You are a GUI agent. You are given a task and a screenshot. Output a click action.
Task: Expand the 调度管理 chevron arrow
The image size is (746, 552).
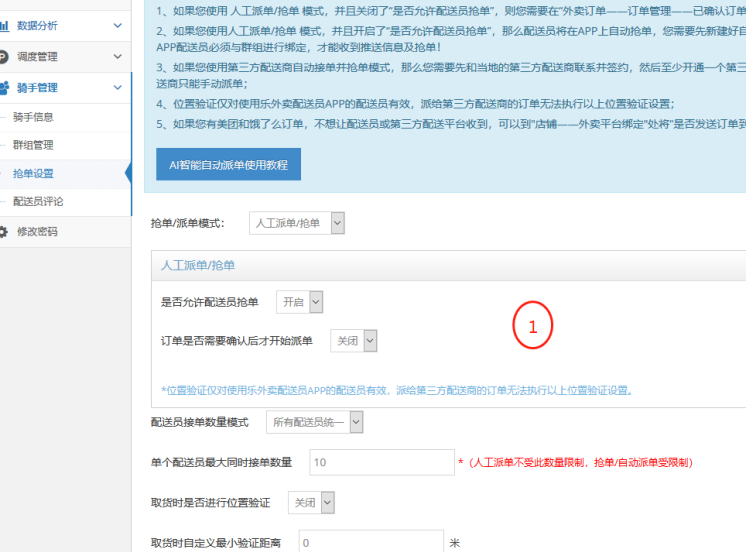point(118,57)
